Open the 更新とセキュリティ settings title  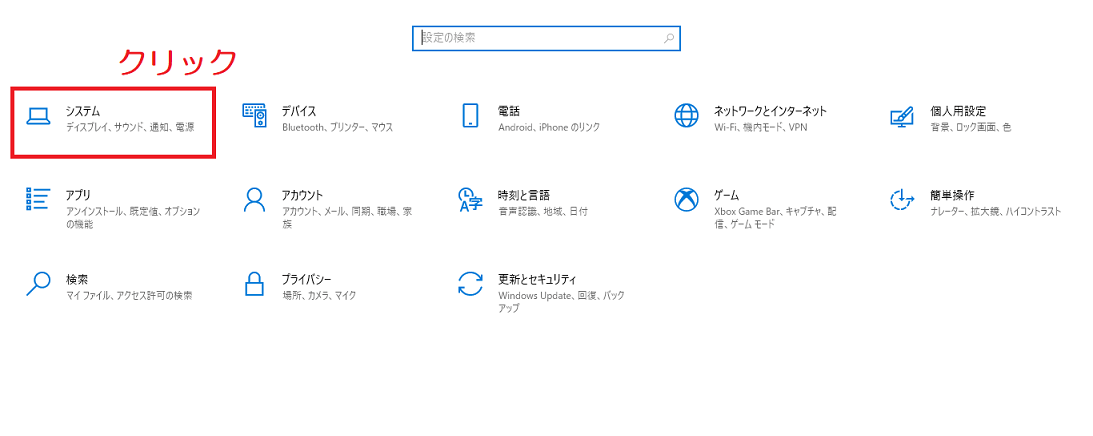pos(537,278)
